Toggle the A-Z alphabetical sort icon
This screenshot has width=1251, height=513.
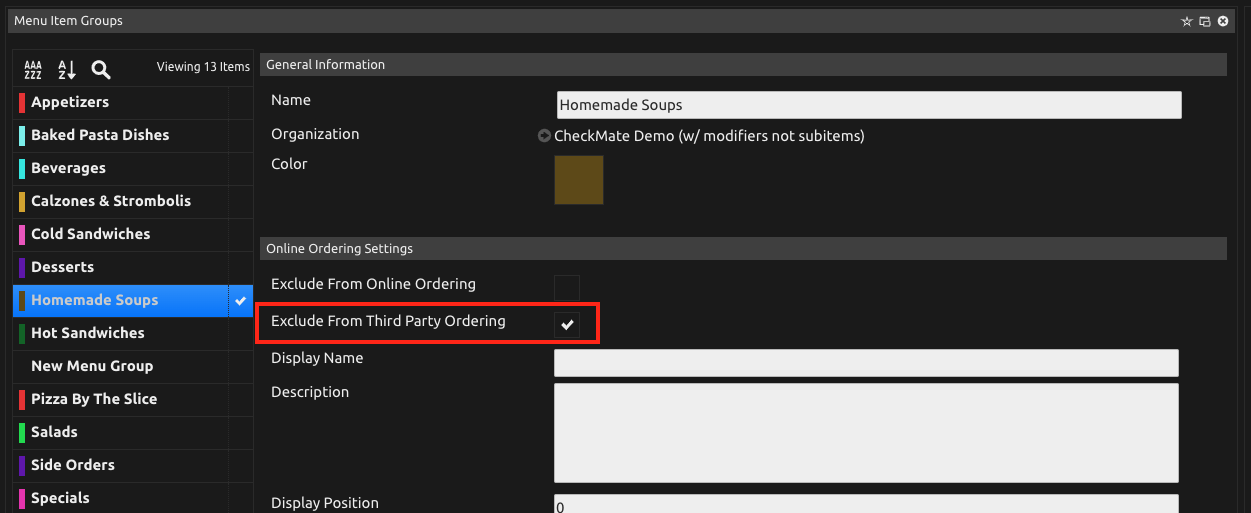coord(67,69)
